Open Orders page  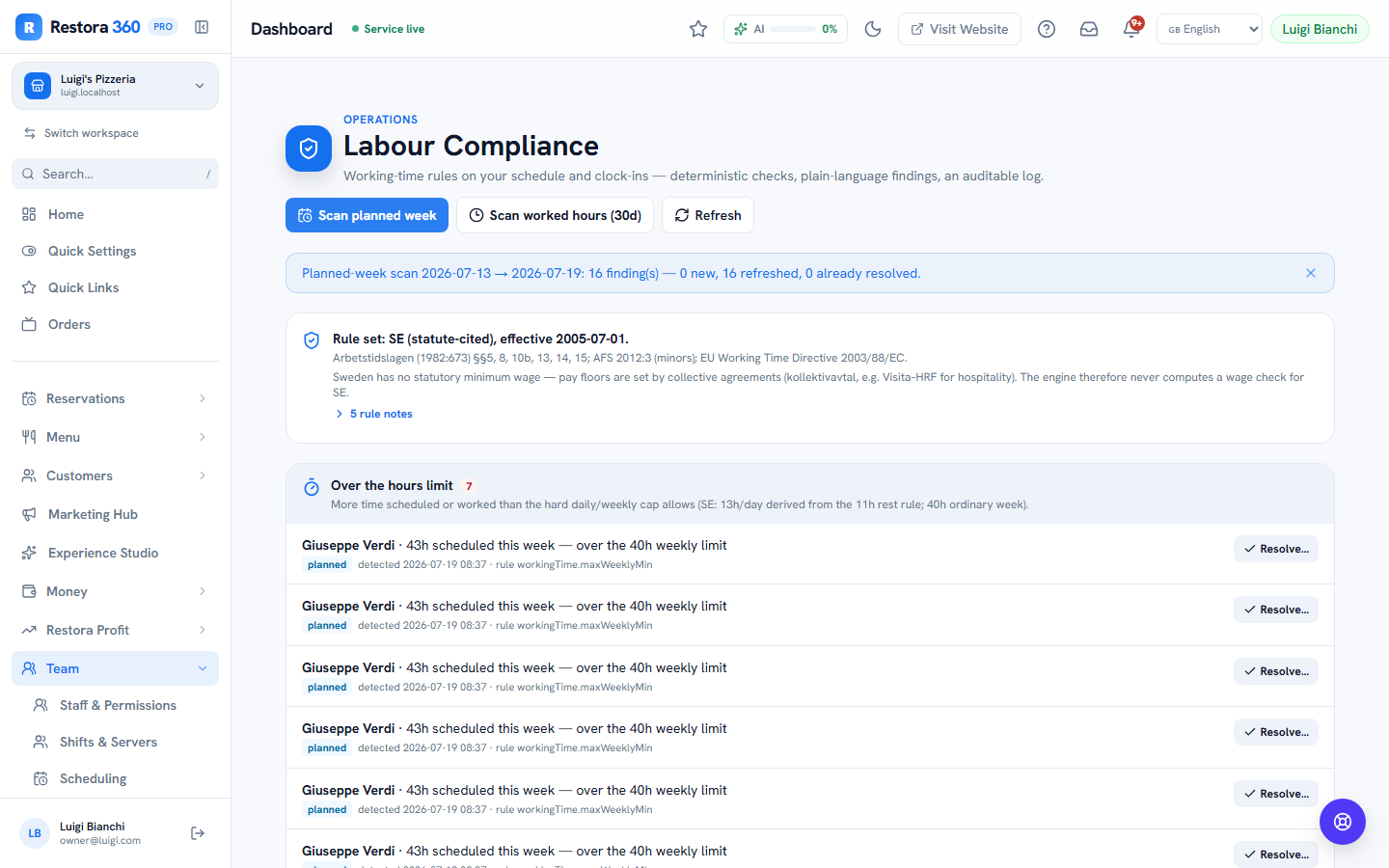pos(115,324)
